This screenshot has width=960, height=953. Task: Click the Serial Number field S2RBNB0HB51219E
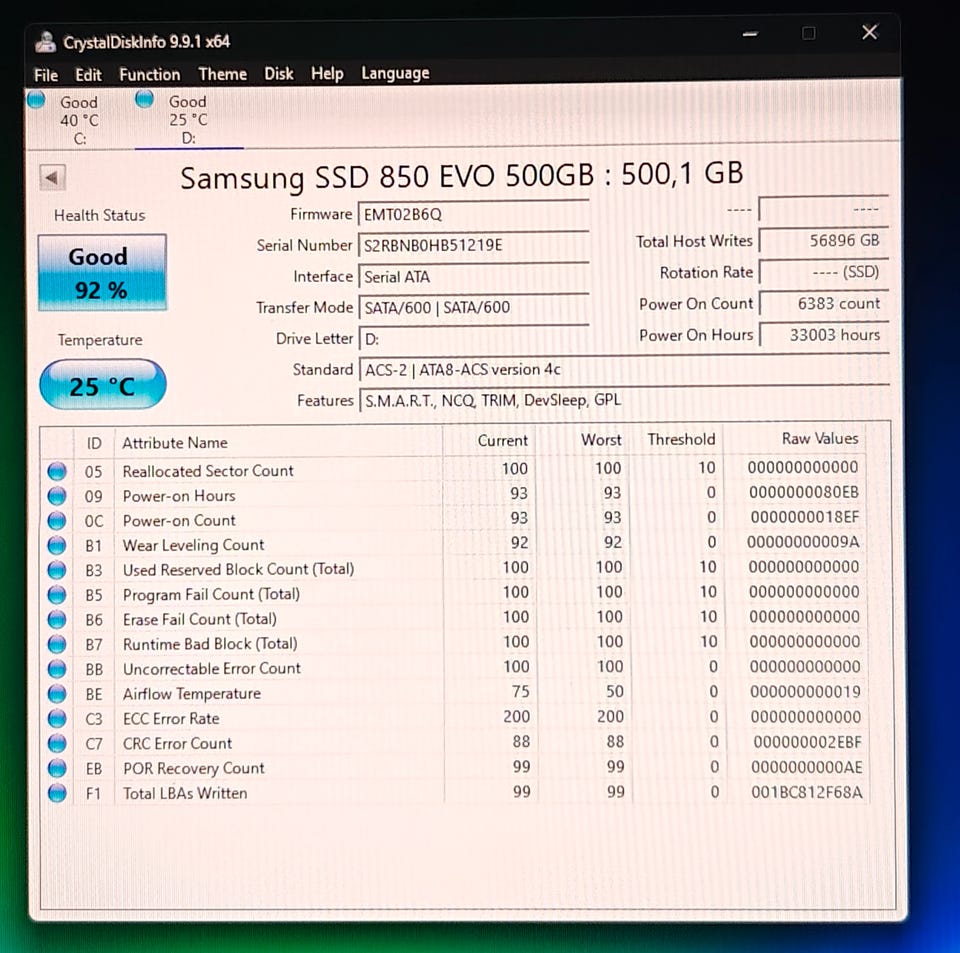[x=473, y=245]
